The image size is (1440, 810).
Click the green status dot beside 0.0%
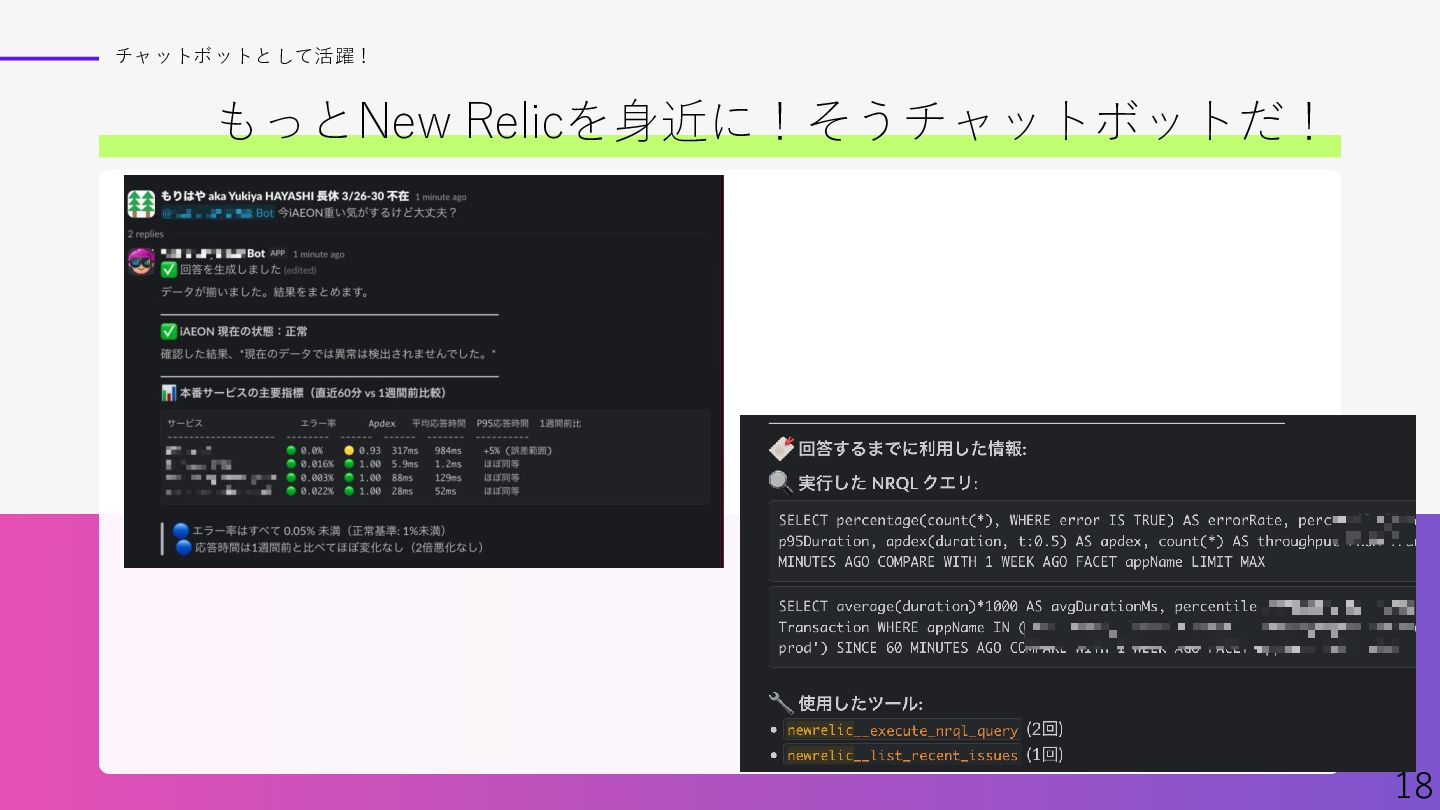pyautogui.click(x=291, y=451)
